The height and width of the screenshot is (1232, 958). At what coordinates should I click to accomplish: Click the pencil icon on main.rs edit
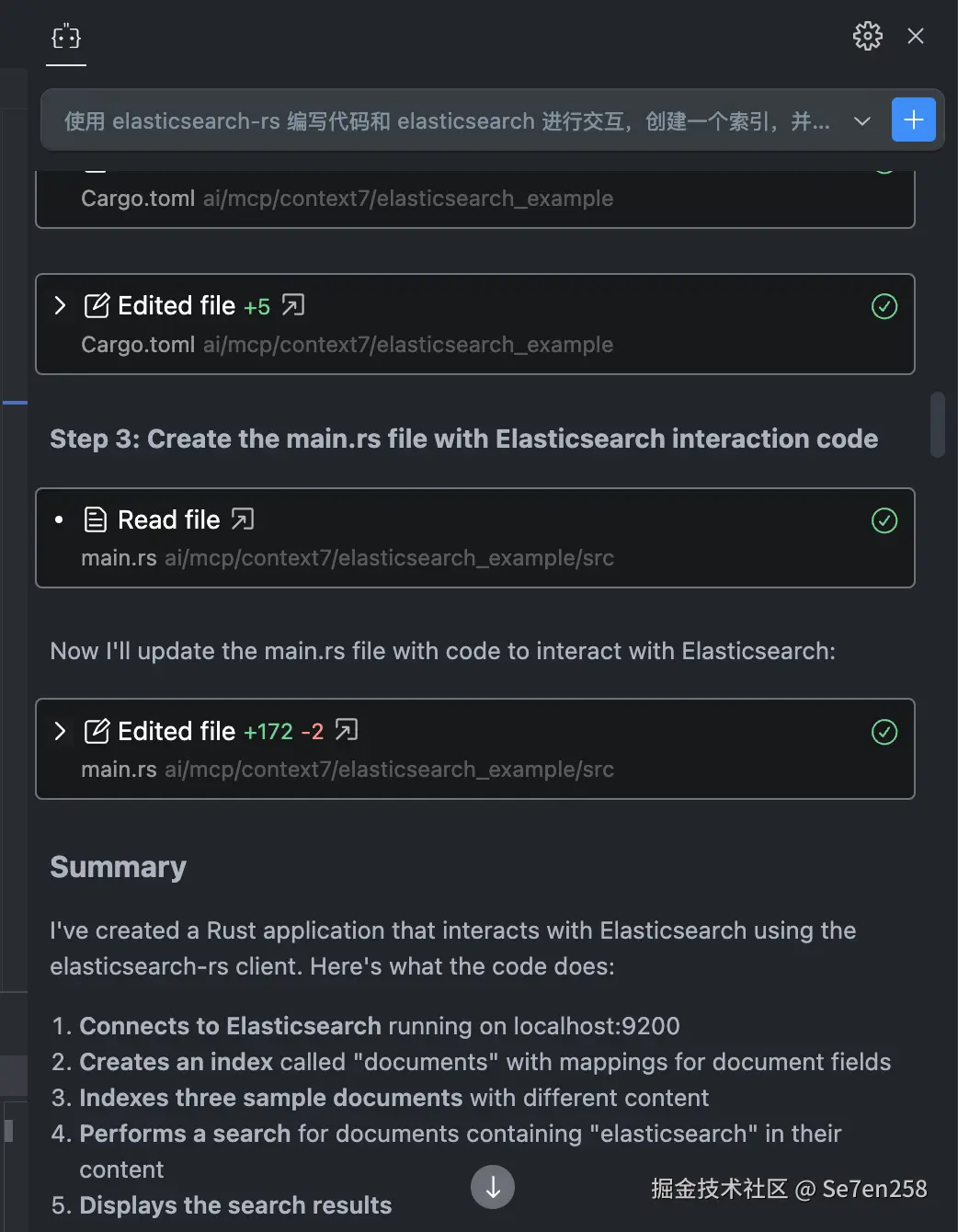(x=97, y=731)
